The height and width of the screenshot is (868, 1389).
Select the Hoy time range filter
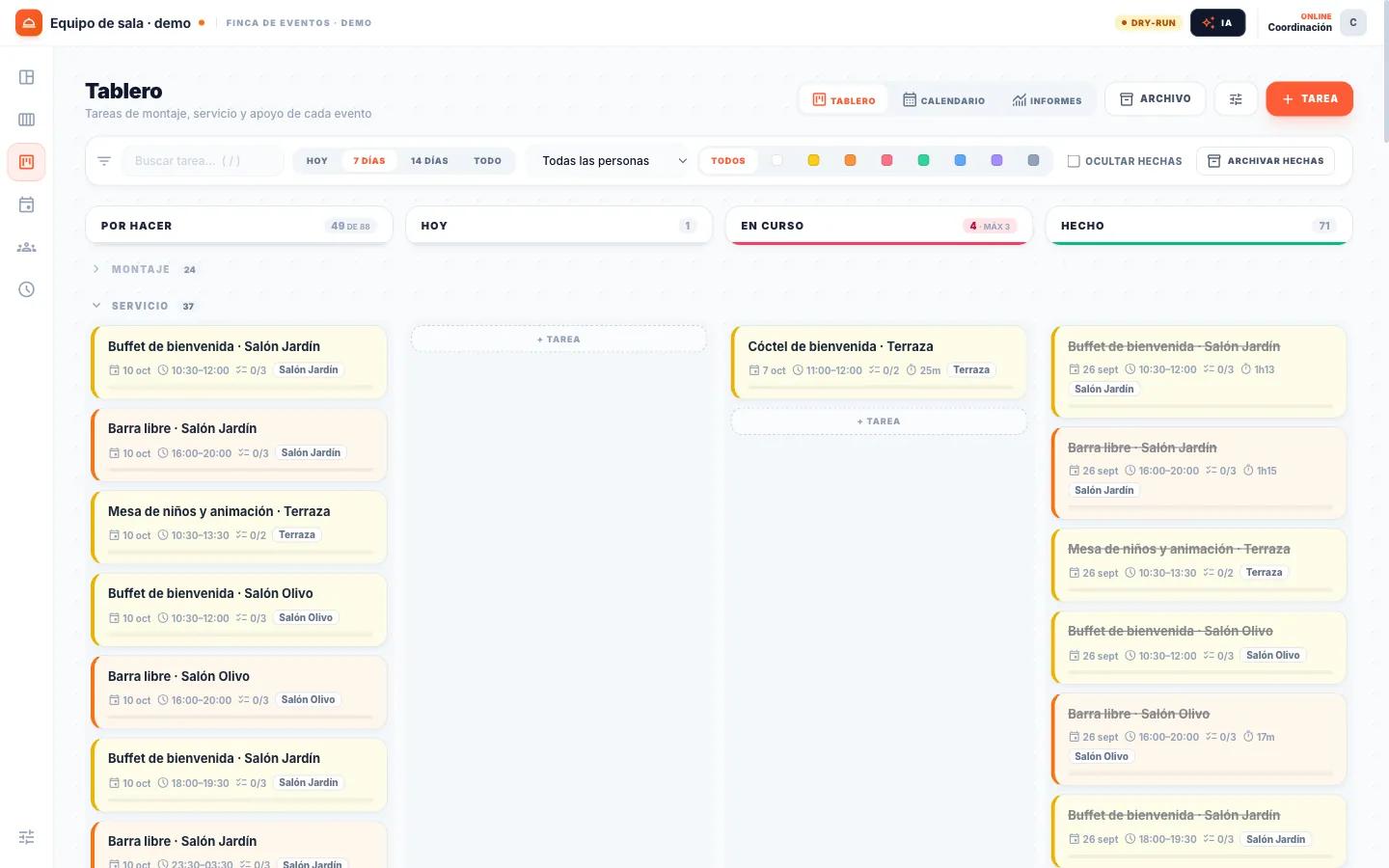pos(317,161)
